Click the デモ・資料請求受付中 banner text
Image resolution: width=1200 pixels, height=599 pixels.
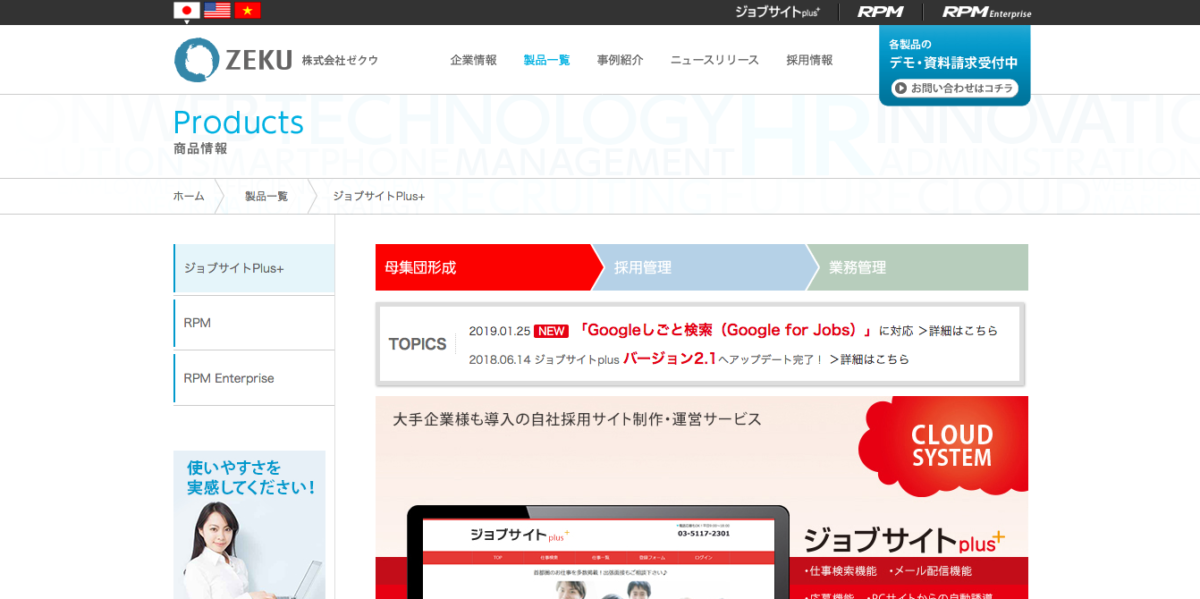[954, 62]
